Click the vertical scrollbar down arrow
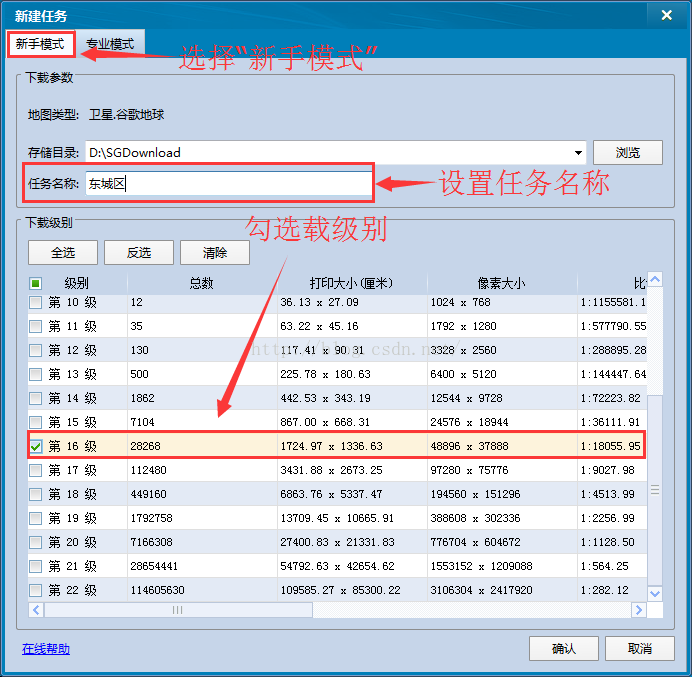Image resolution: width=692 pixels, height=677 pixels. [x=655, y=594]
